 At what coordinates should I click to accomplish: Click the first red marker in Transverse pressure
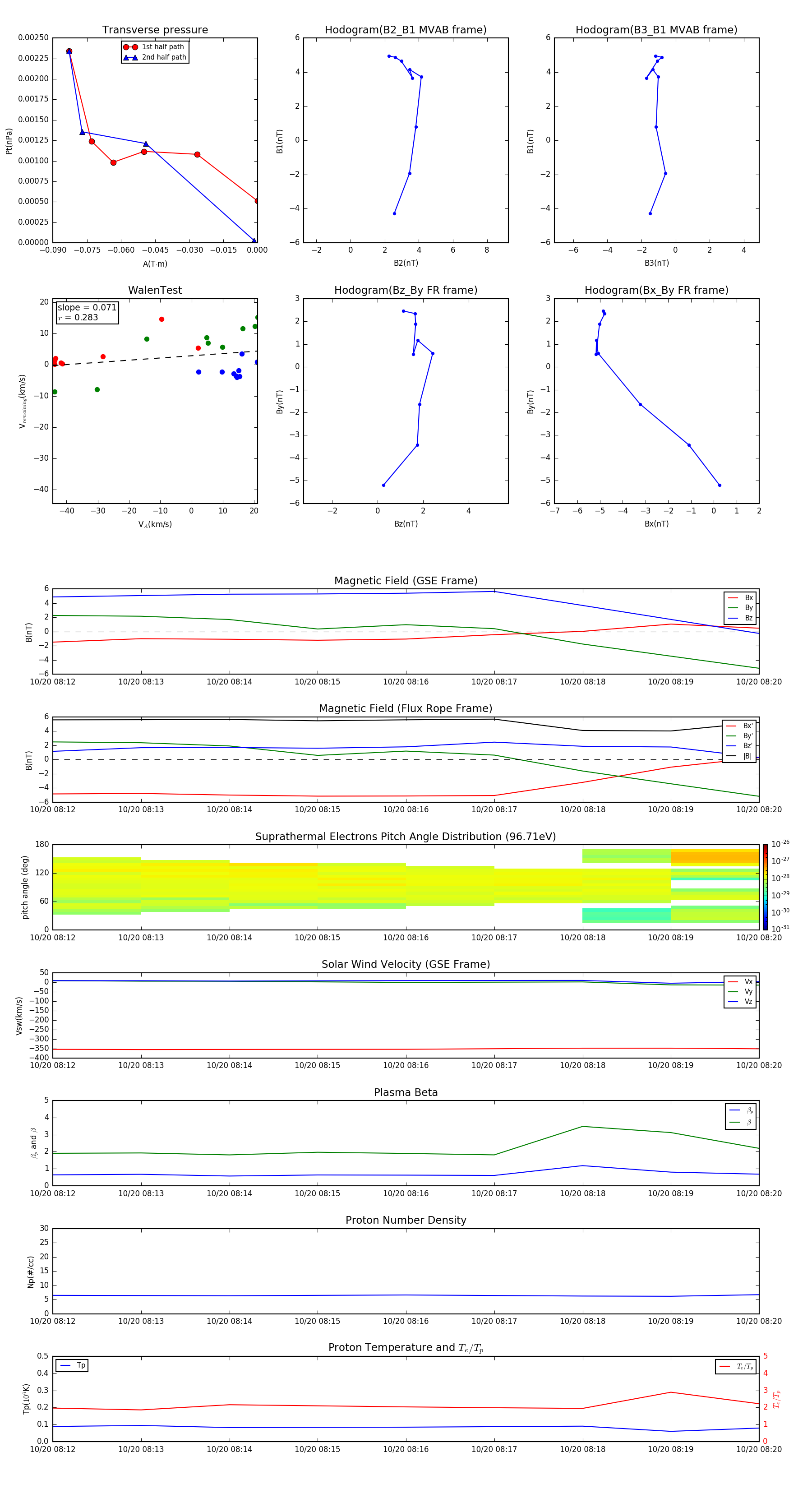[69, 51]
